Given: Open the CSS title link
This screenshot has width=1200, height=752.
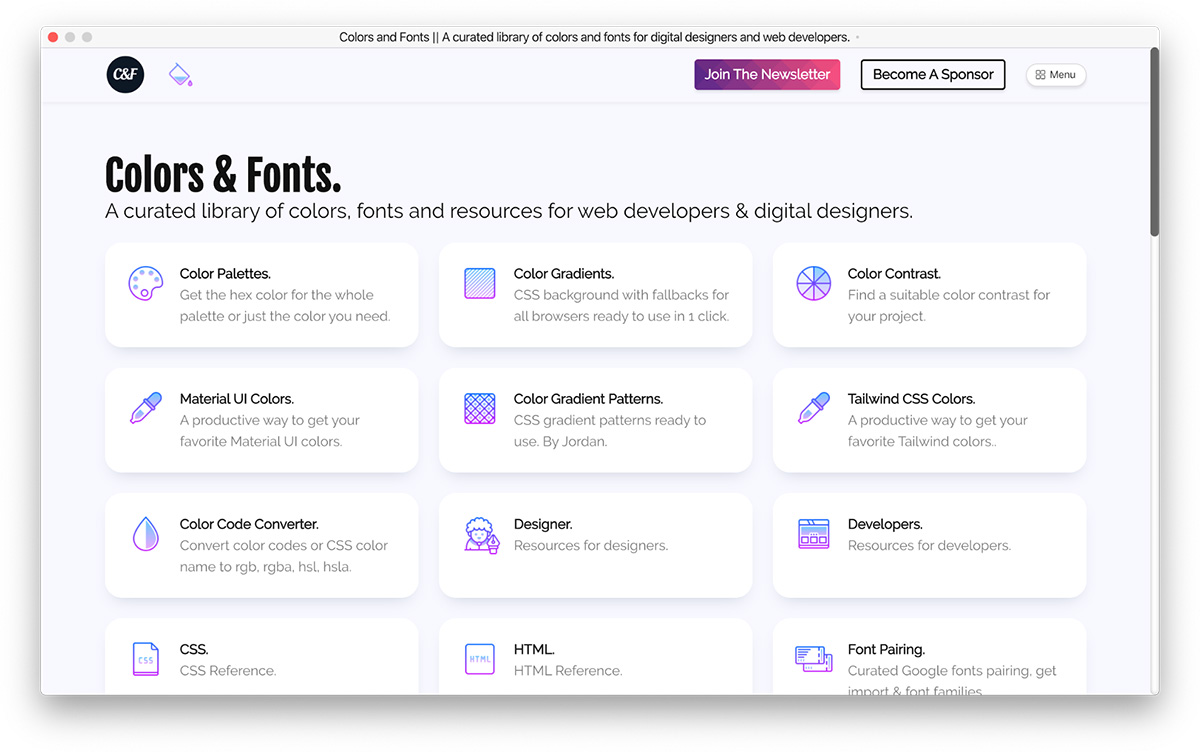Looking at the screenshot, I should (194, 649).
